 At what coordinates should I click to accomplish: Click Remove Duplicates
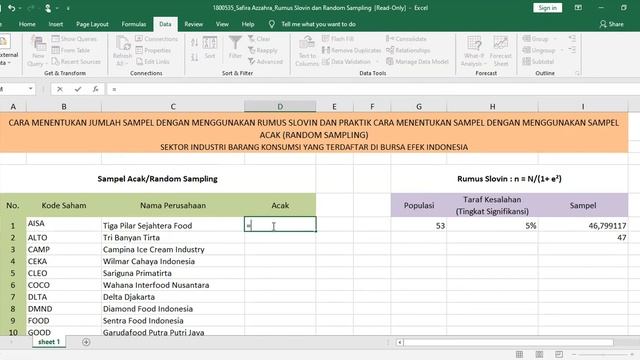pos(351,50)
